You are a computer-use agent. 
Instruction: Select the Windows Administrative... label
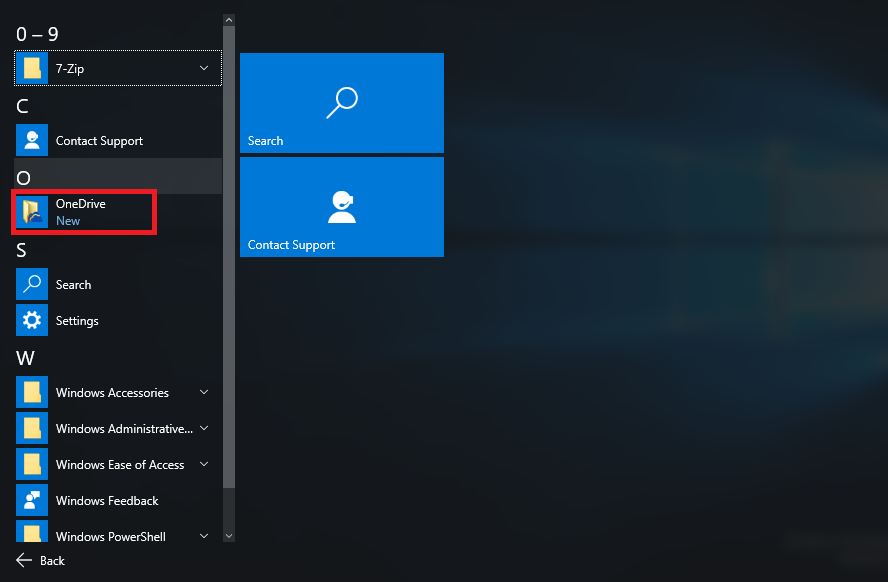tap(124, 429)
